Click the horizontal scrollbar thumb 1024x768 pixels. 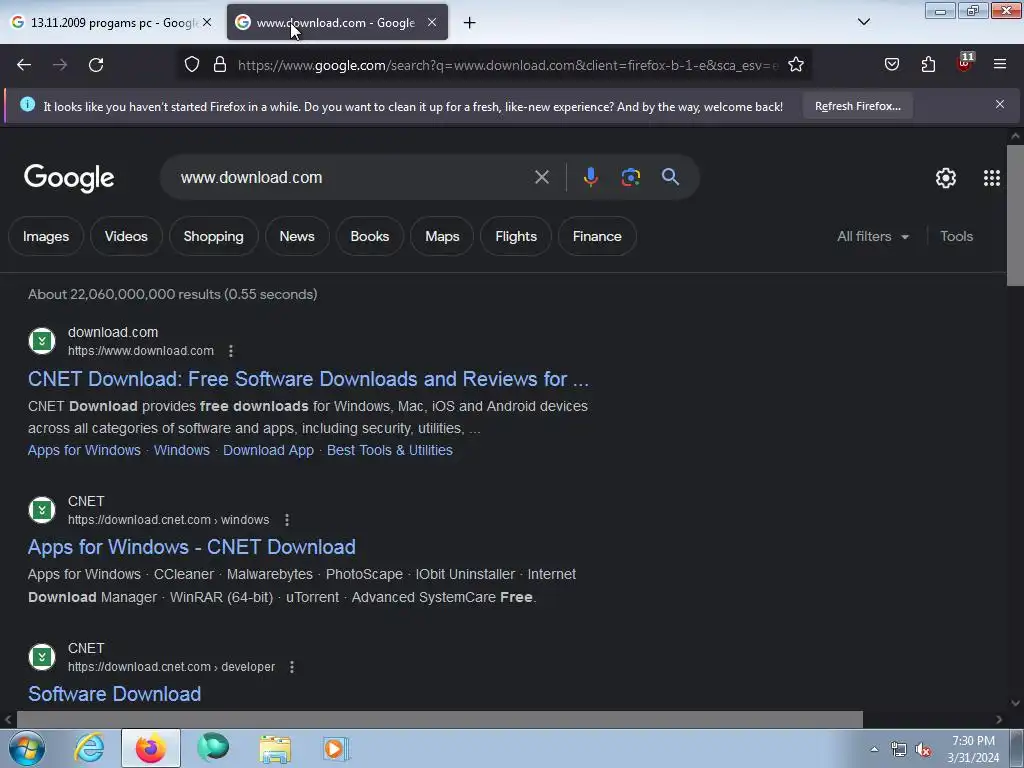(x=440, y=719)
